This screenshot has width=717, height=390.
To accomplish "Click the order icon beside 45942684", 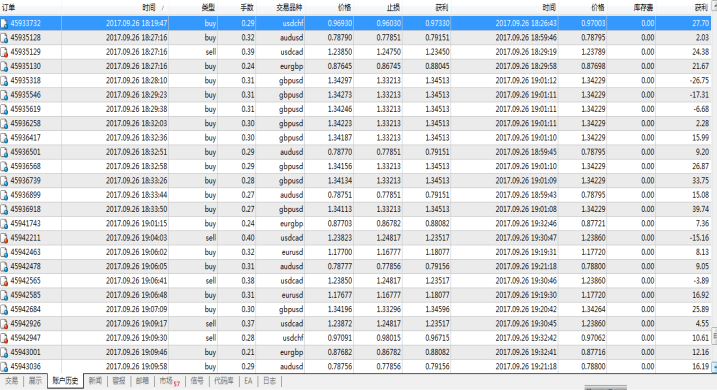I will 4,310.
